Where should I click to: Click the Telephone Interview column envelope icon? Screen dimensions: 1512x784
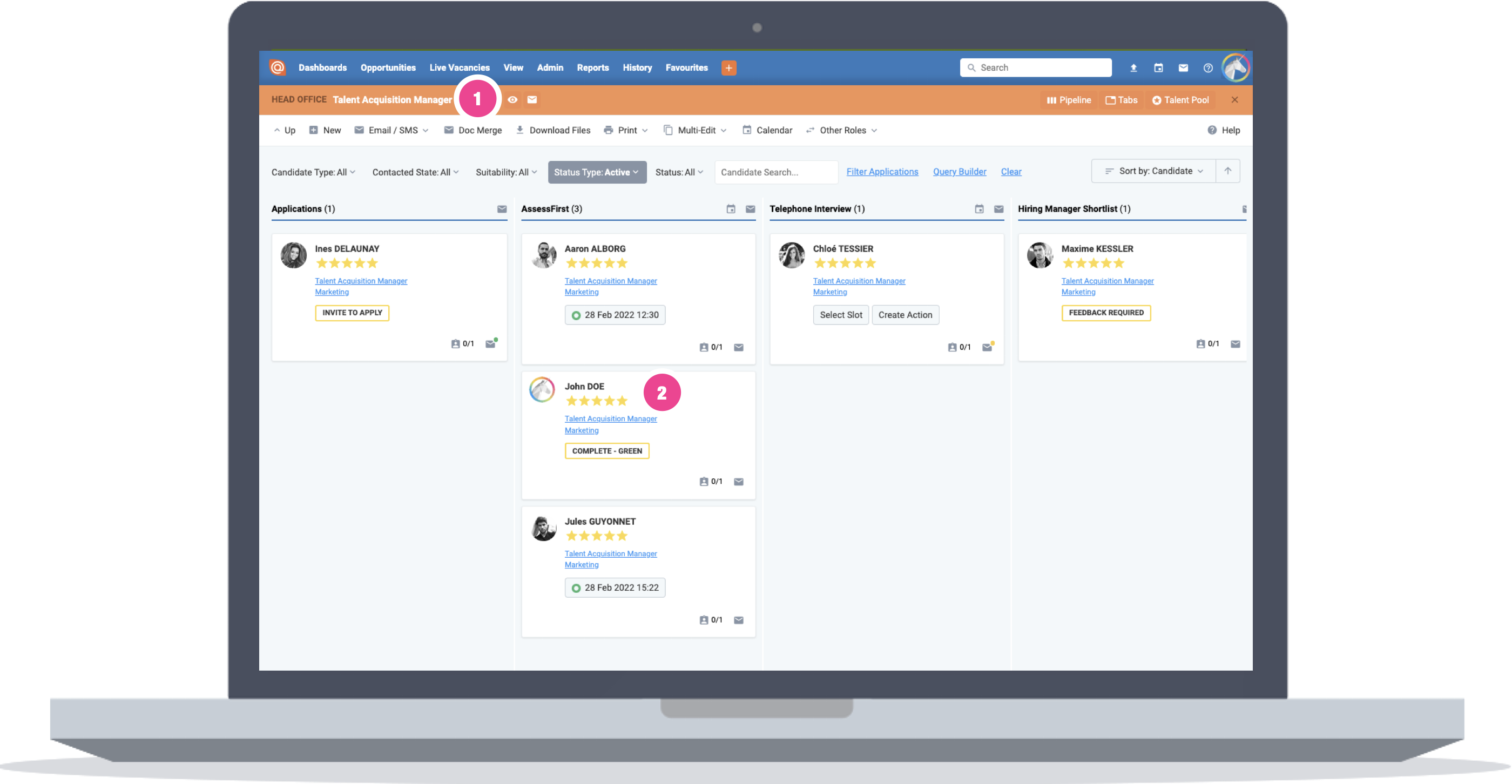tap(998, 209)
